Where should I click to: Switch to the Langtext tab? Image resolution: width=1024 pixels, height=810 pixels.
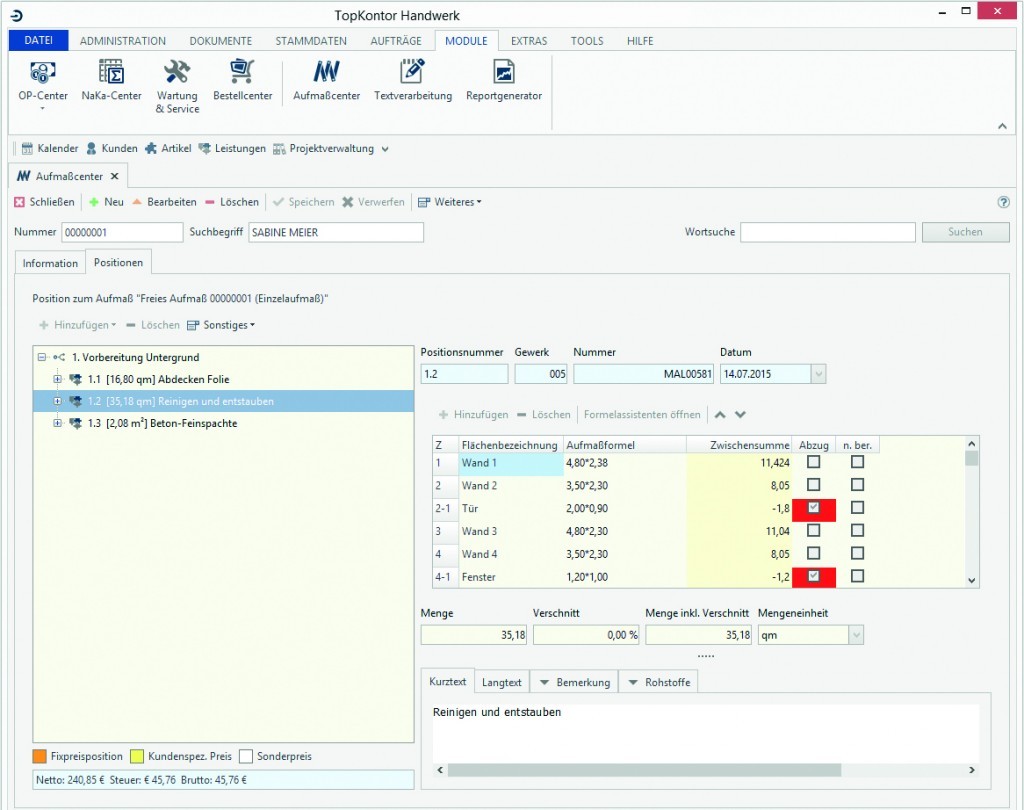[x=502, y=683]
